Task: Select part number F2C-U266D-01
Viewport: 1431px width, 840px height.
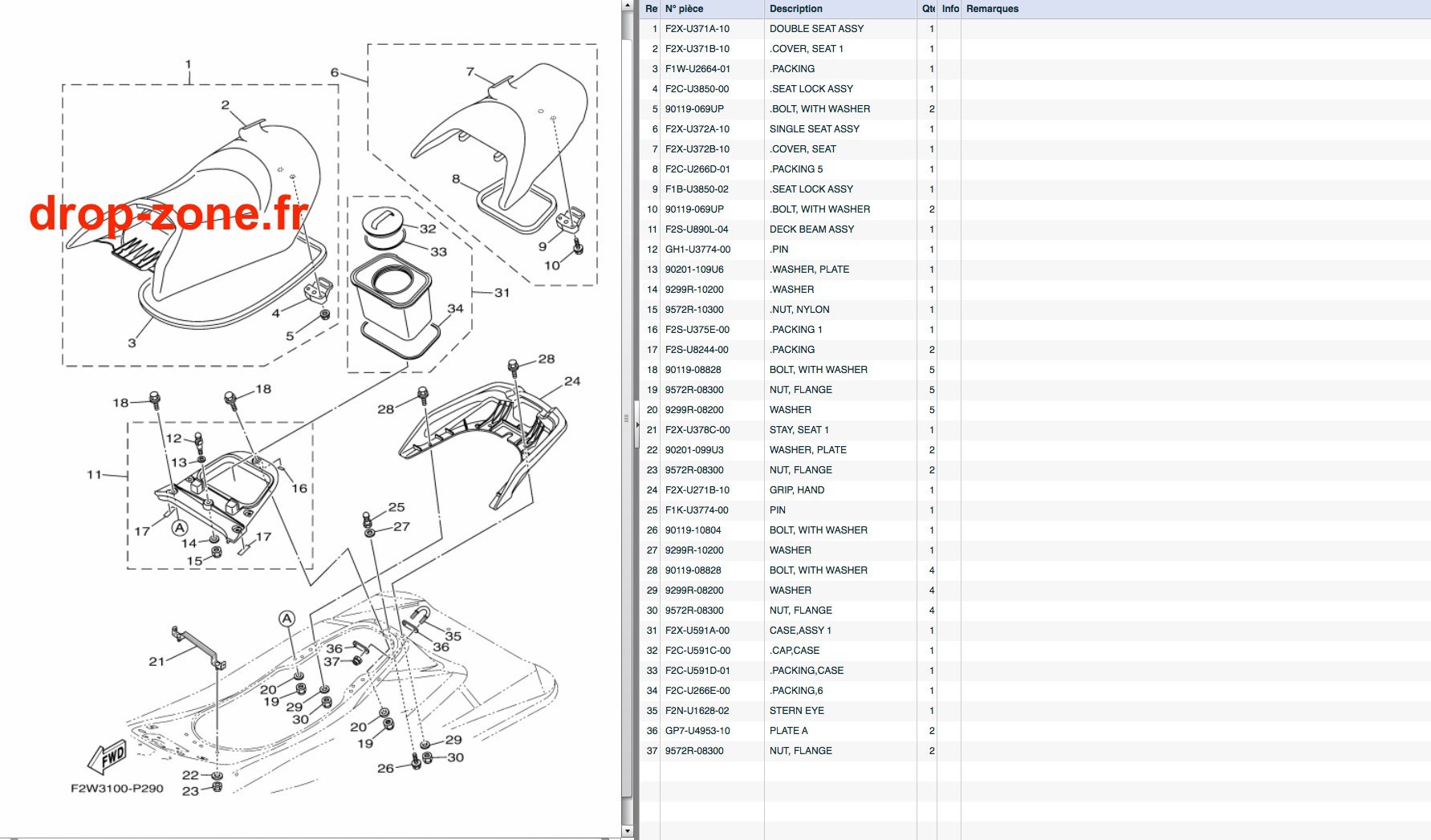Action: pos(697,169)
